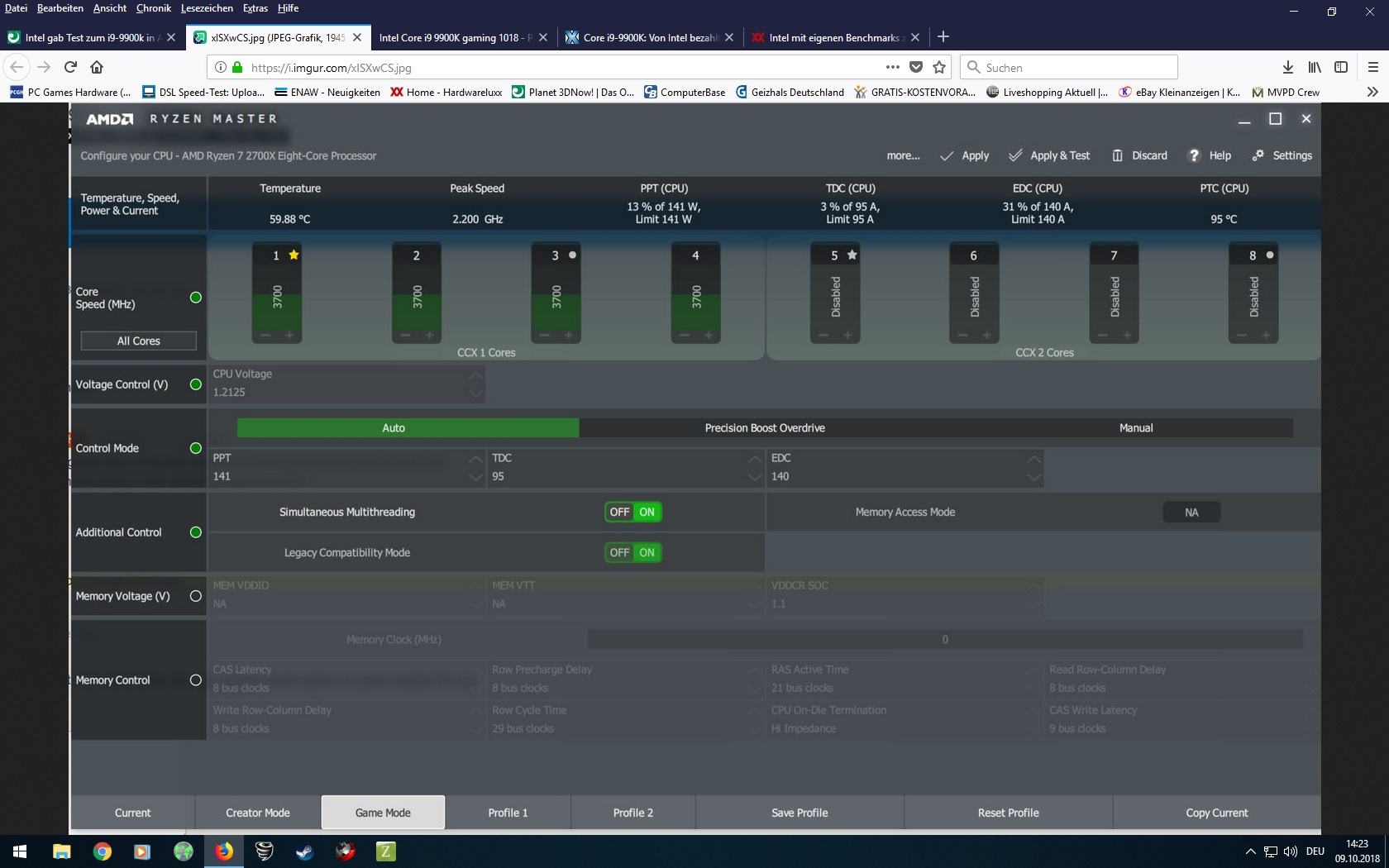Reload the page in Firefox

pyautogui.click(x=71, y=67)
